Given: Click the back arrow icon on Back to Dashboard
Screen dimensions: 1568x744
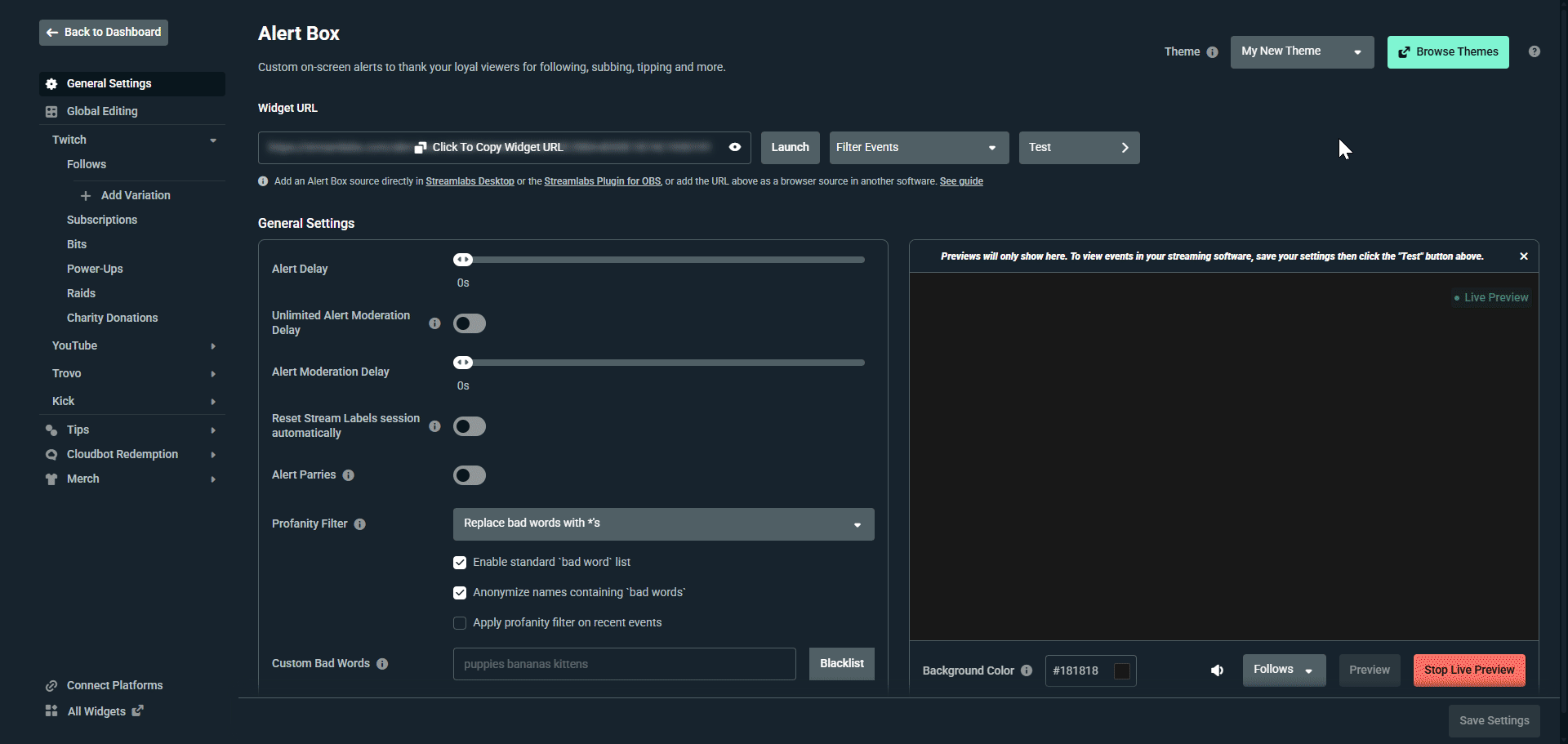Looking at the screenshot, I should (52, 33).
